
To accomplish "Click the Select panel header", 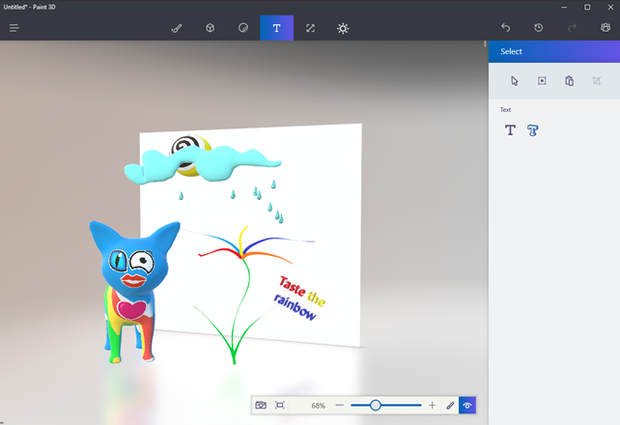I will 554,51.
